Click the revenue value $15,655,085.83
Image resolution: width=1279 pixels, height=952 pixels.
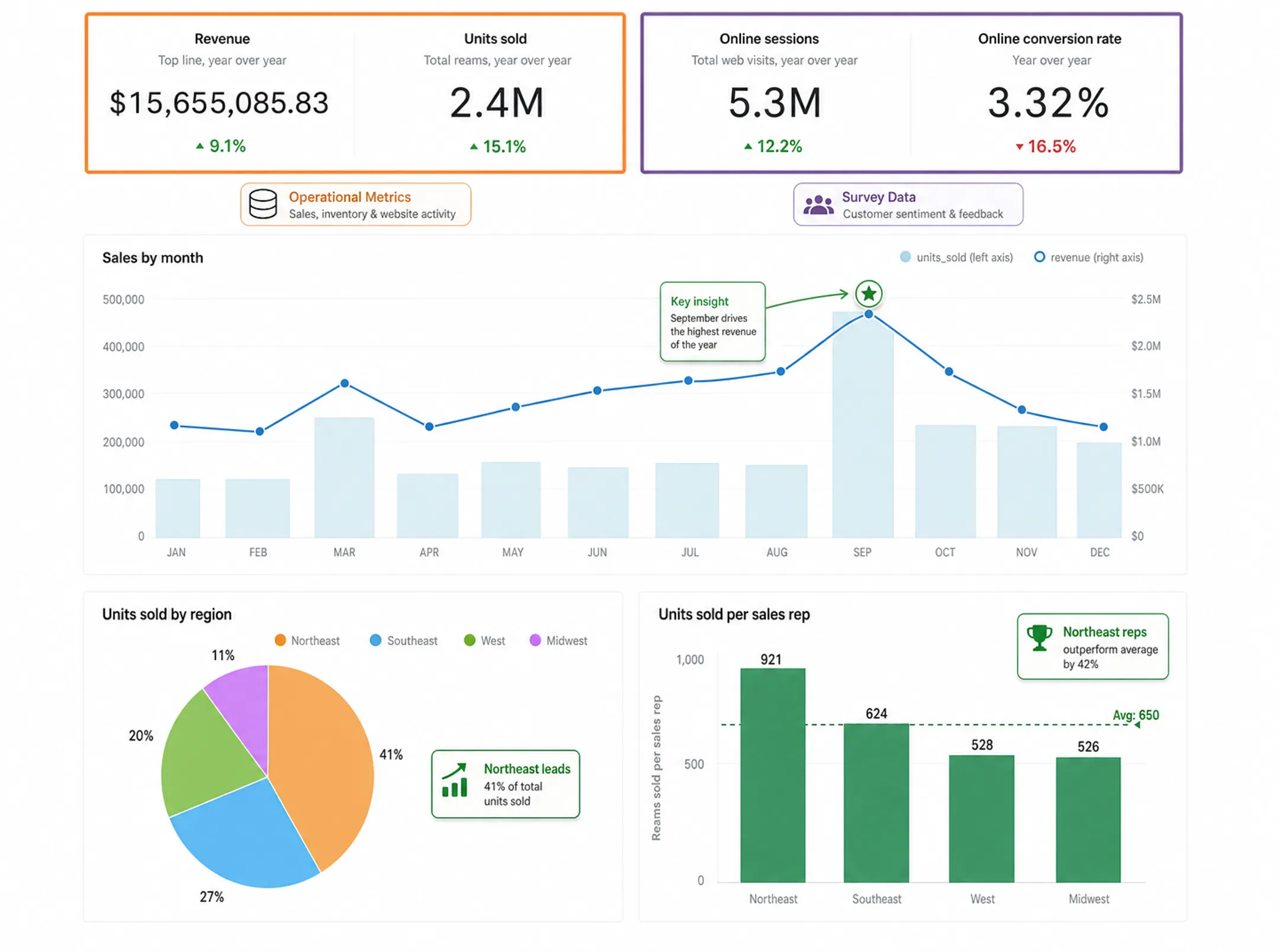219,102
